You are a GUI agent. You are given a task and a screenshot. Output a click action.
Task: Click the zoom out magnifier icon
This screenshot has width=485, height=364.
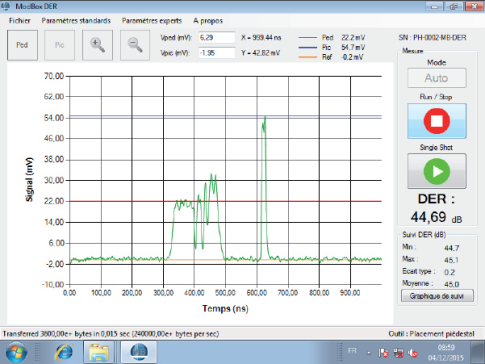[x=135, y=45]
